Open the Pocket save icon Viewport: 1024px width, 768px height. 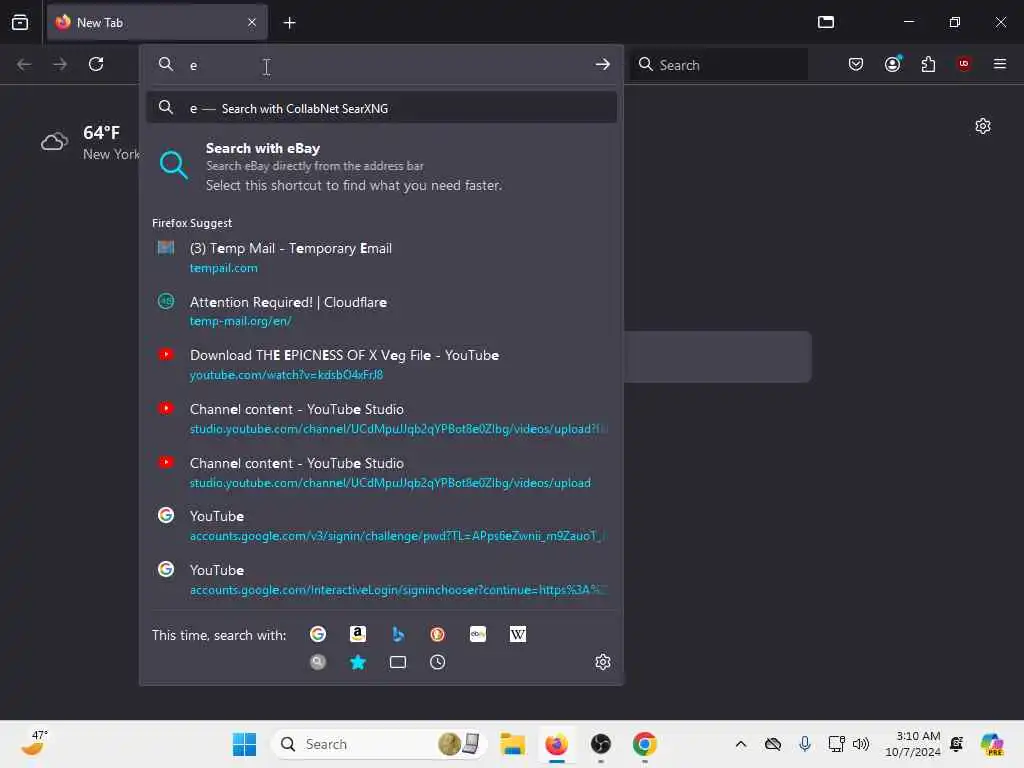pyautogui.click(x=856, y=64)
